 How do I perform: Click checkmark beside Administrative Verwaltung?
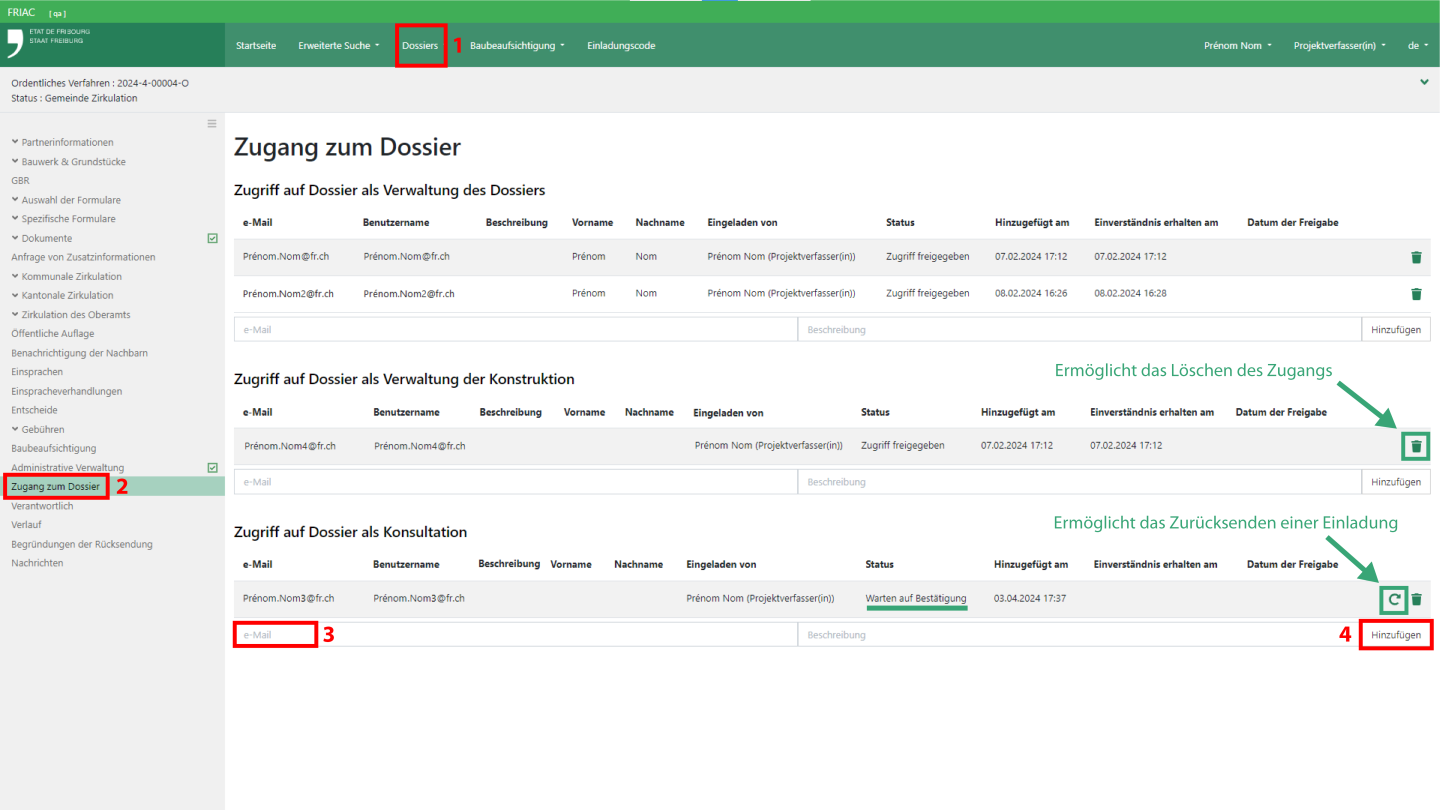[x=212, y=467]
